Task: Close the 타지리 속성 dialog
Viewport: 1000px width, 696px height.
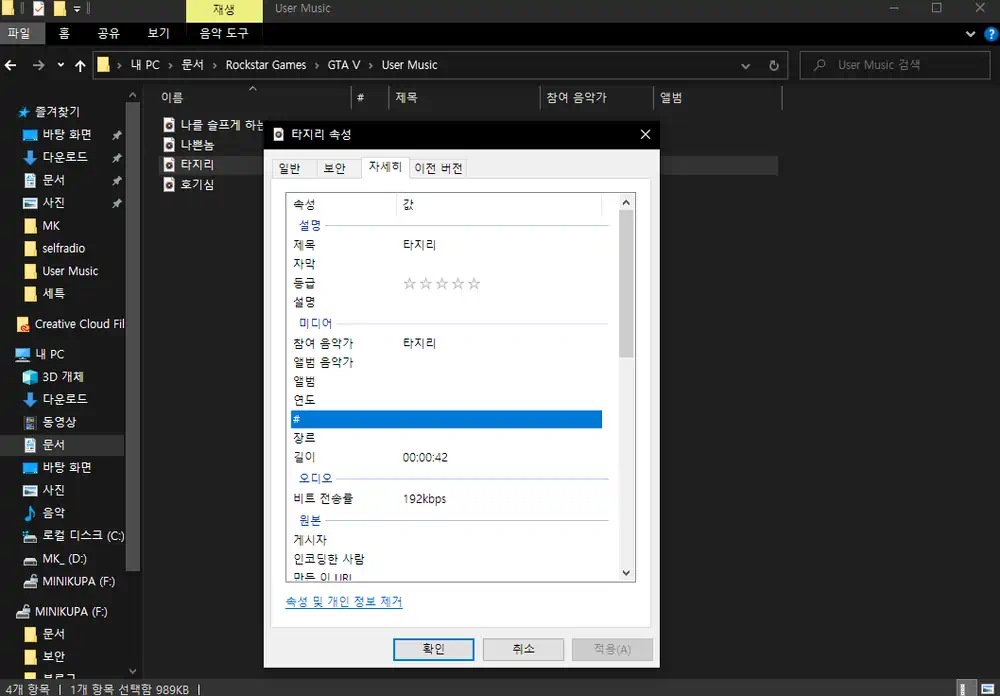Action: [x=645, y=135]
